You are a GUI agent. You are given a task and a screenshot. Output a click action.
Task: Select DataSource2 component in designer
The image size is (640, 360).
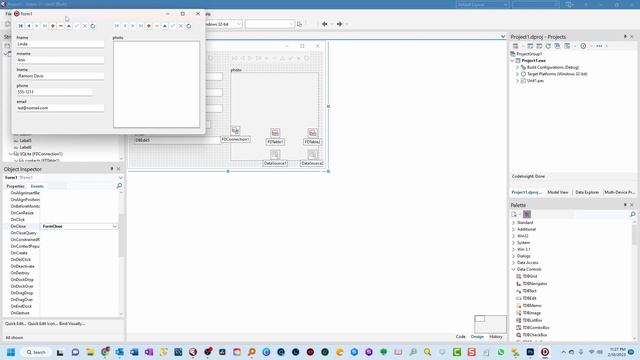(x=312, y=154)
